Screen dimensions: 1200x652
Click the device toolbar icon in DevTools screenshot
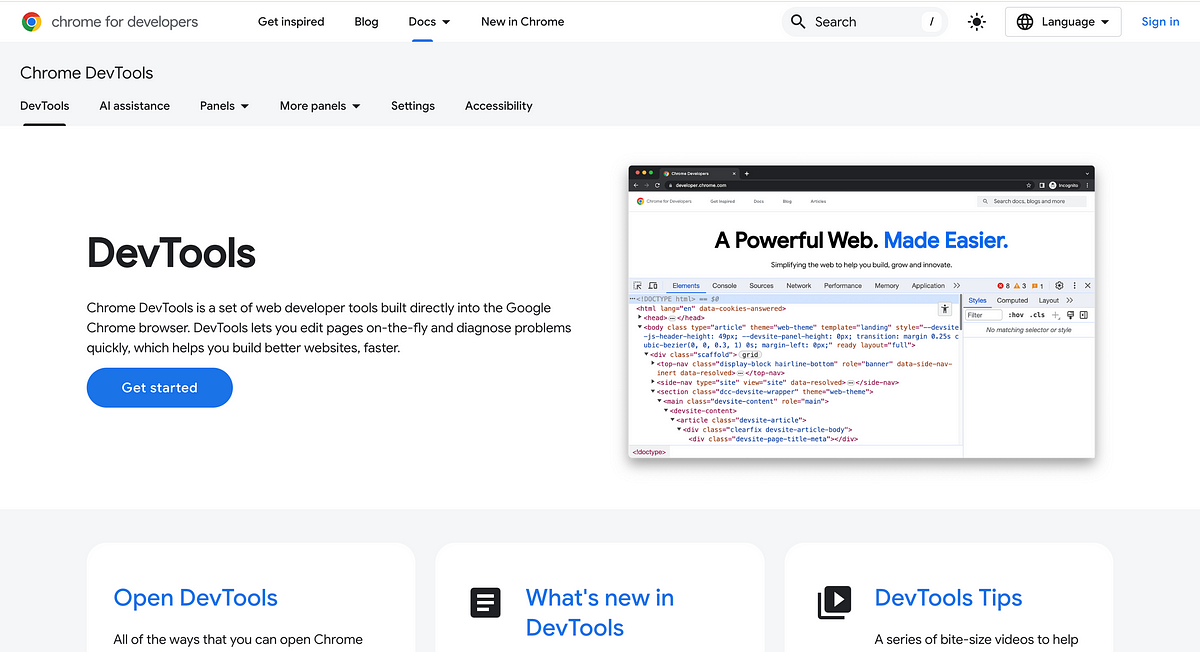[x=653, y=285]
